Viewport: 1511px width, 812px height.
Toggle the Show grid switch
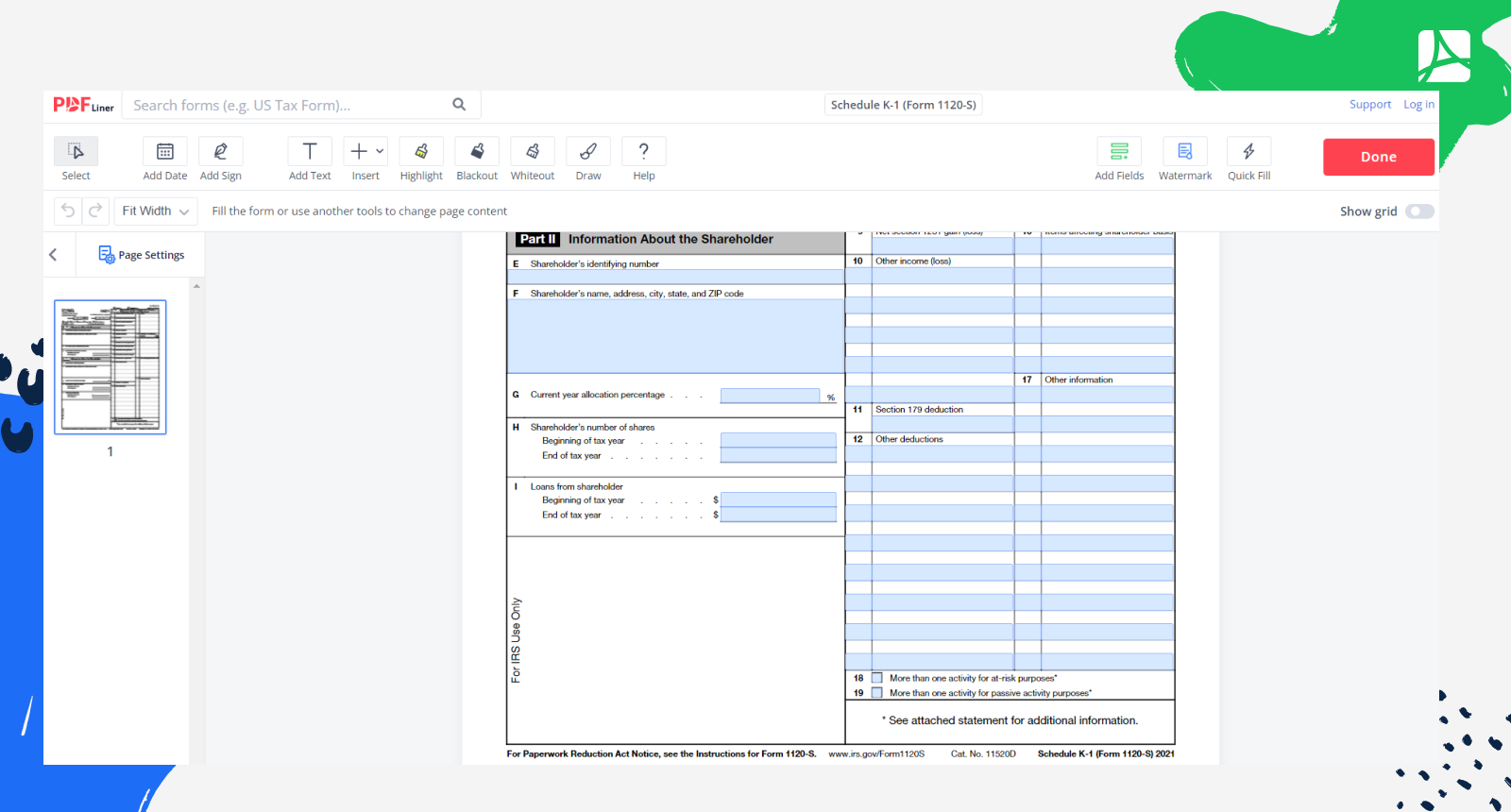[1418, 211]
